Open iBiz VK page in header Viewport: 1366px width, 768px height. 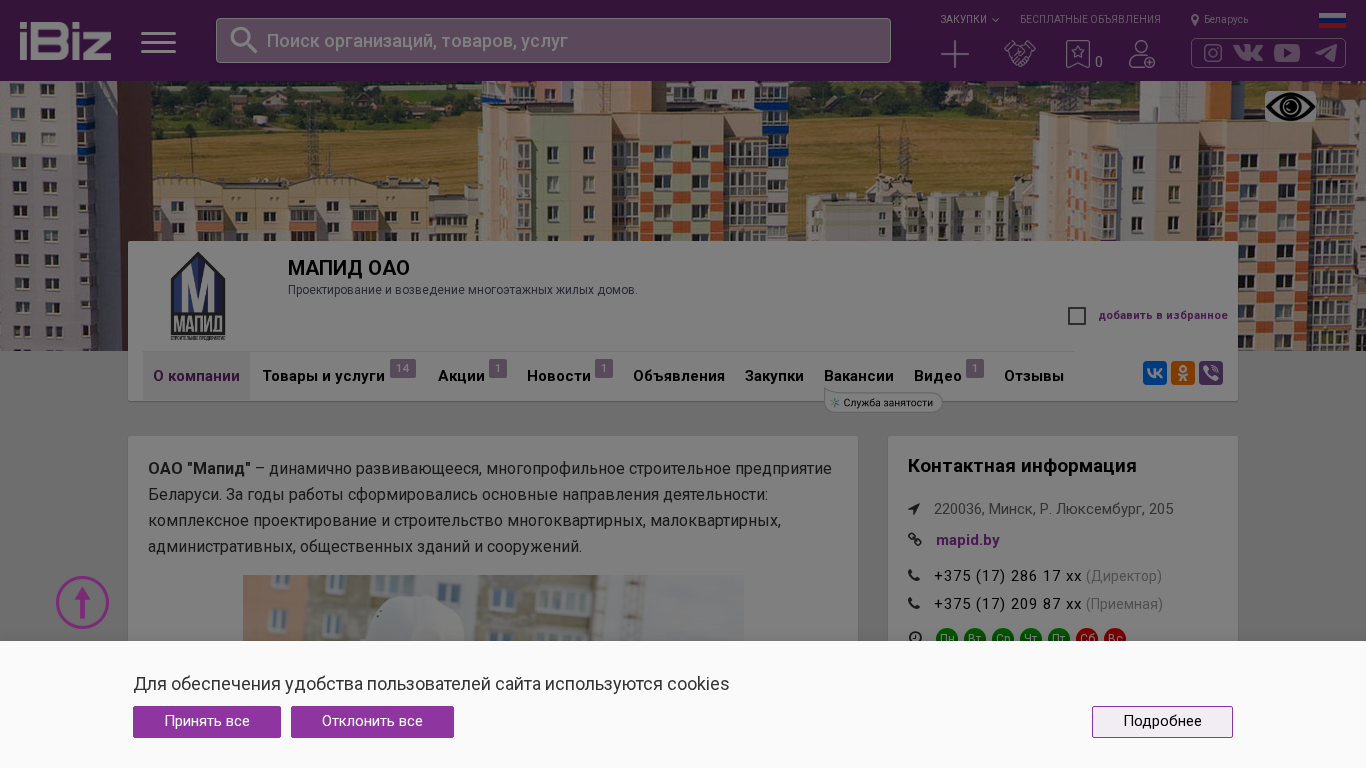coord(1248,53)
